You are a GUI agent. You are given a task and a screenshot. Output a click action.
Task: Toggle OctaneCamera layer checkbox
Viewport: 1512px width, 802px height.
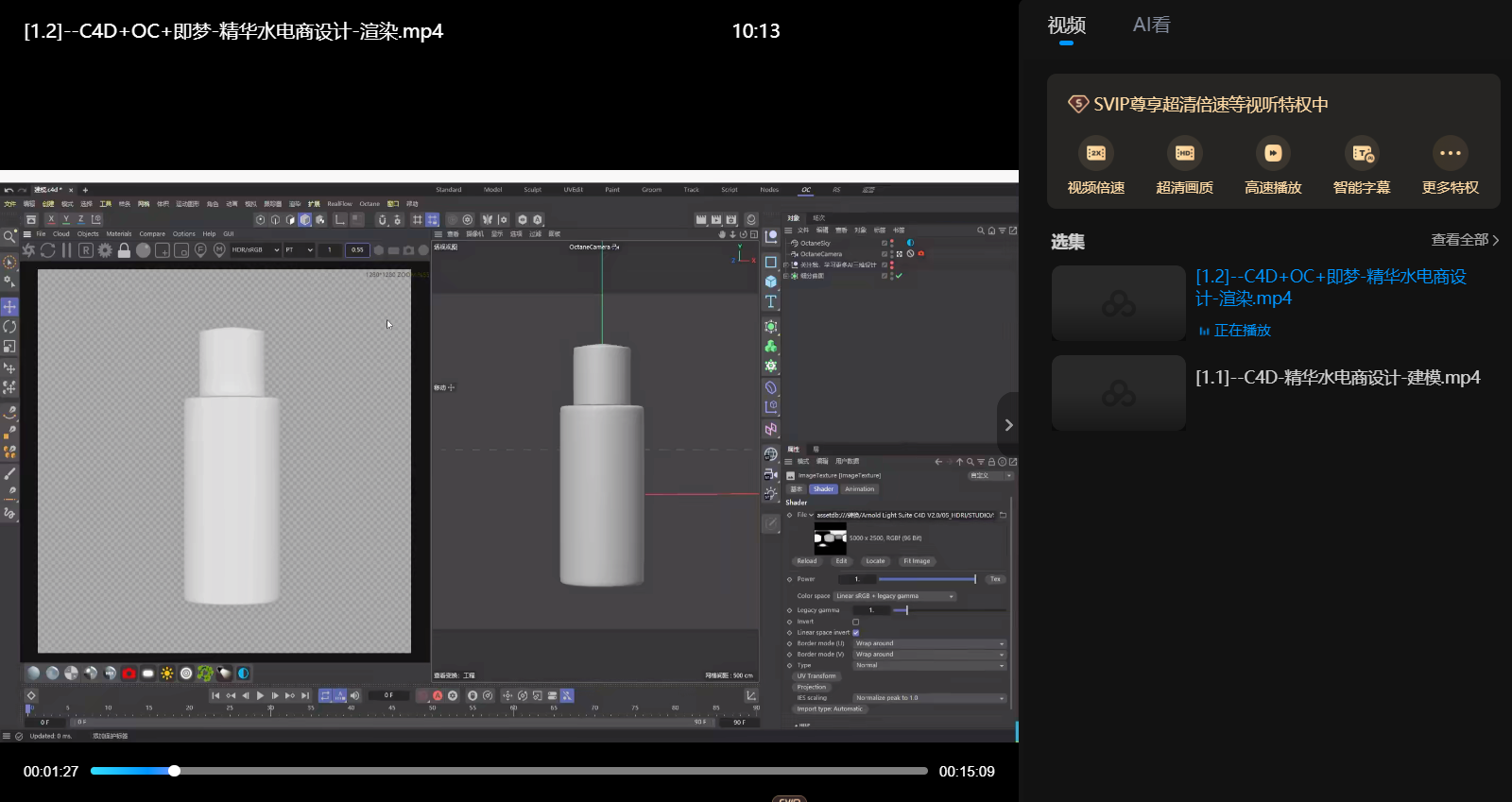885,254
